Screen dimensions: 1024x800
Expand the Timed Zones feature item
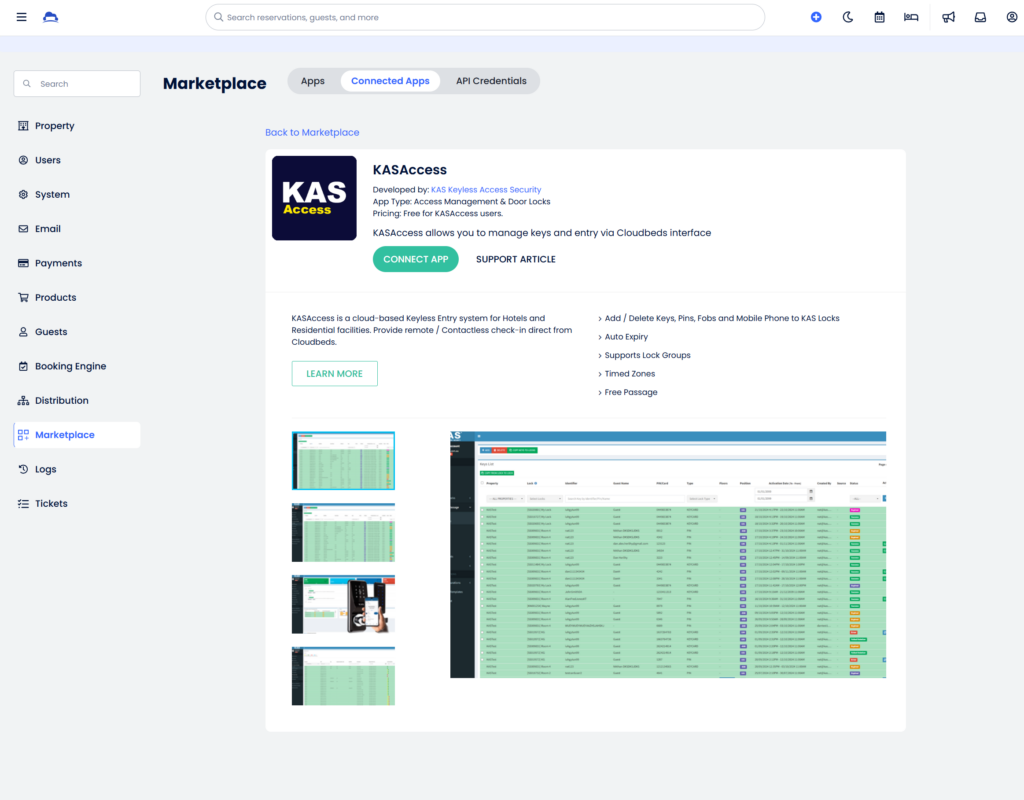pos(628,373)
